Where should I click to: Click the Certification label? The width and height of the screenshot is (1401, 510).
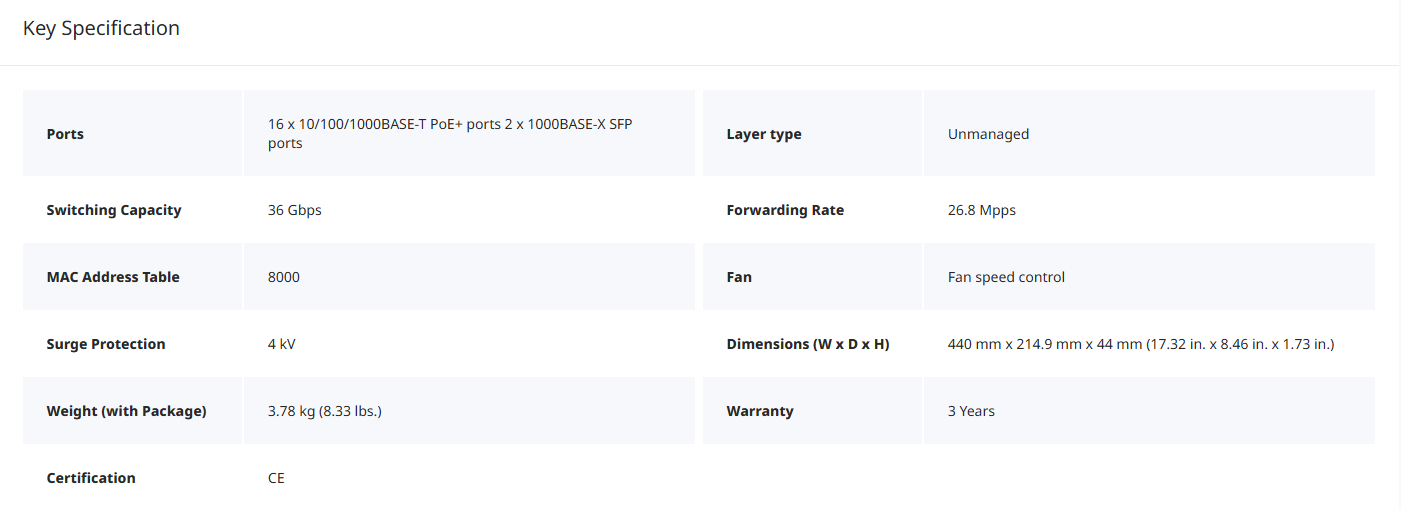[91, 478]
